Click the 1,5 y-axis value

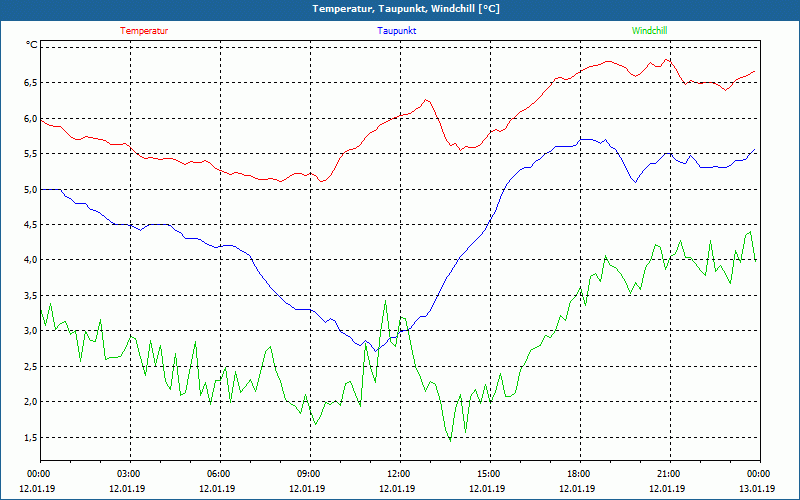[32, 437]
